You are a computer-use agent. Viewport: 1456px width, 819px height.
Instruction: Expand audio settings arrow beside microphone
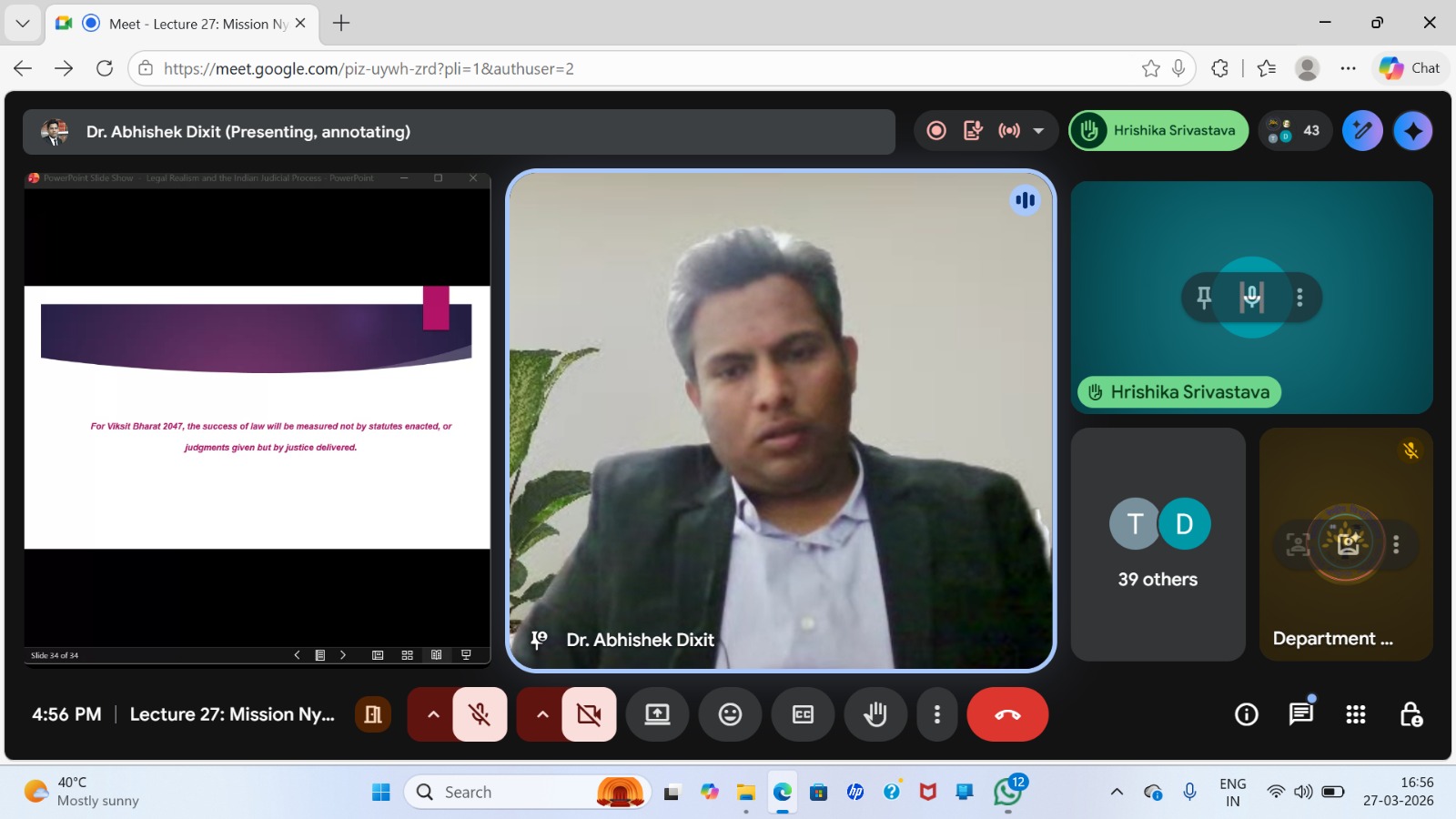coord(433,715)
